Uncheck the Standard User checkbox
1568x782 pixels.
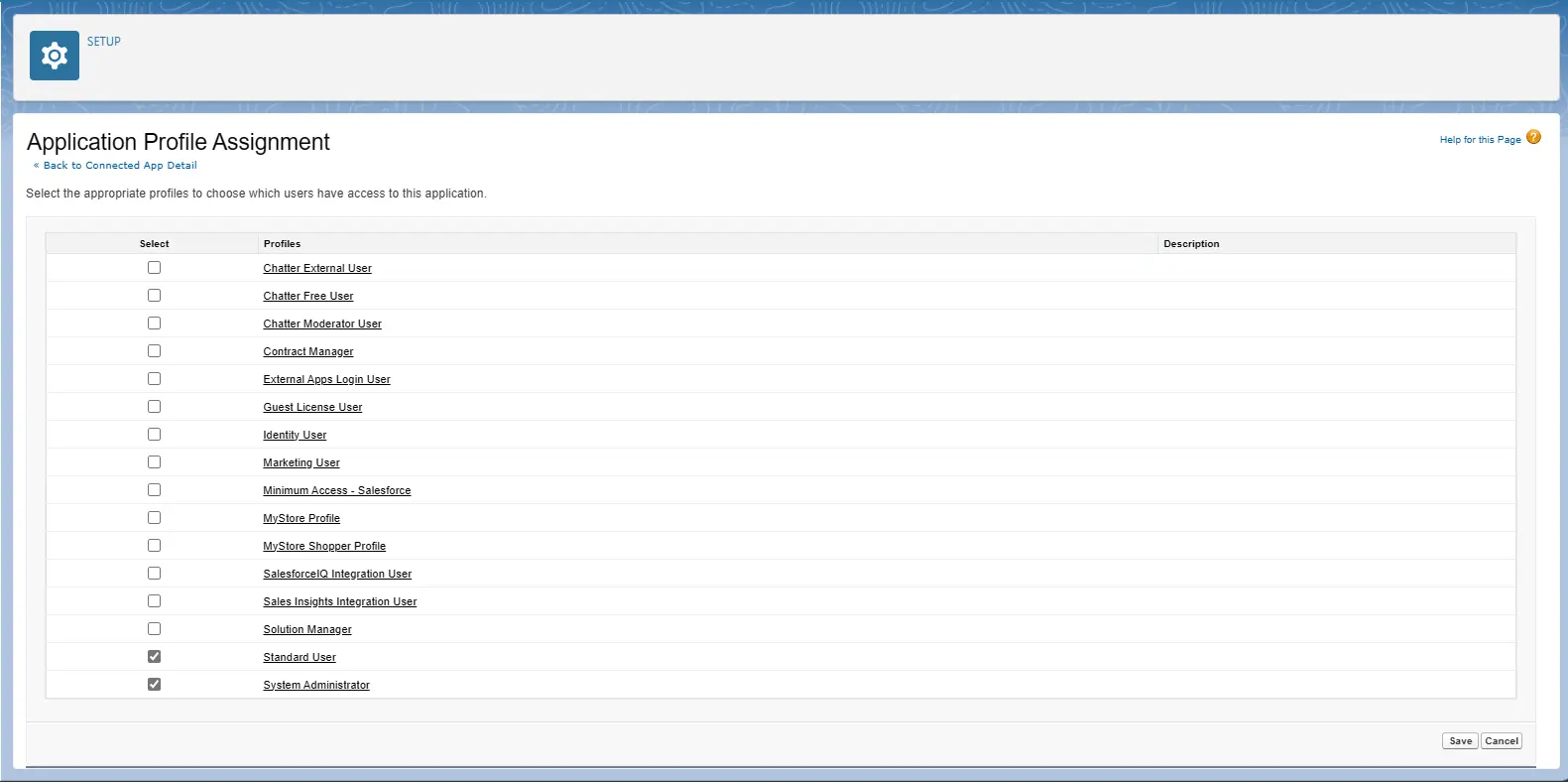(154, 656)
